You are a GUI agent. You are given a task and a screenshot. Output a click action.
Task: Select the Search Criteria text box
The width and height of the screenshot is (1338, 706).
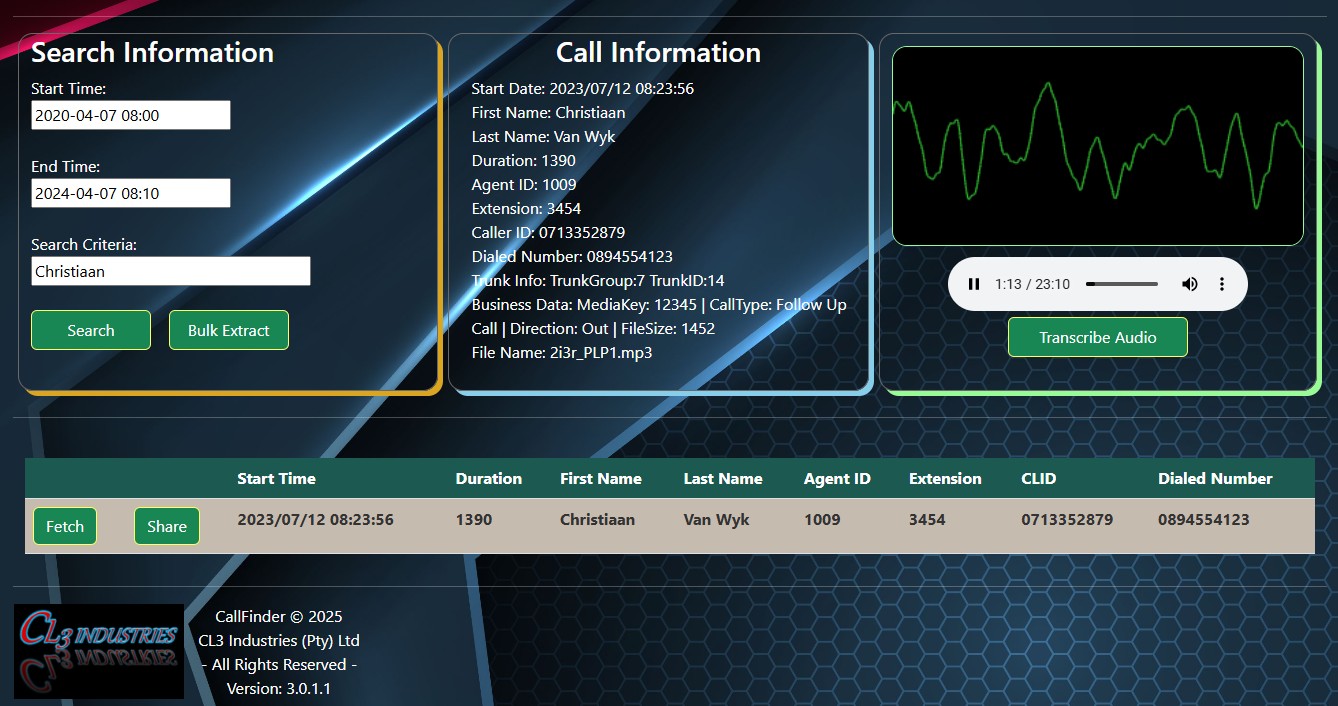point(170,270)
